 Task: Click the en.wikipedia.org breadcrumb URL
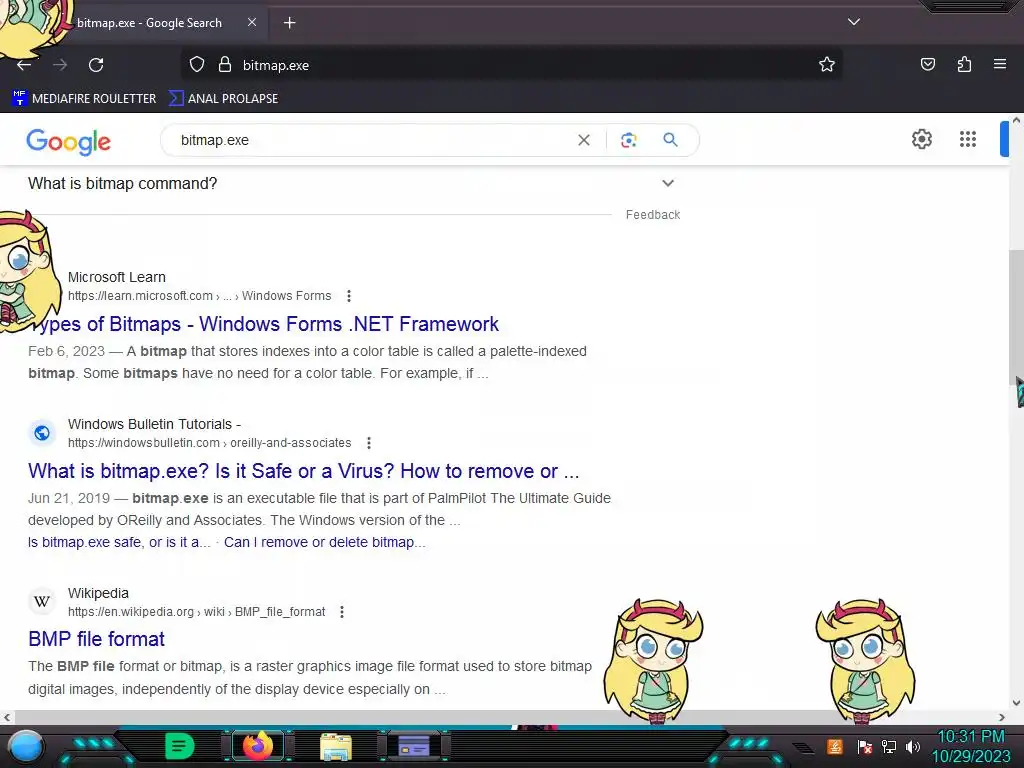[x=196, y=612]
